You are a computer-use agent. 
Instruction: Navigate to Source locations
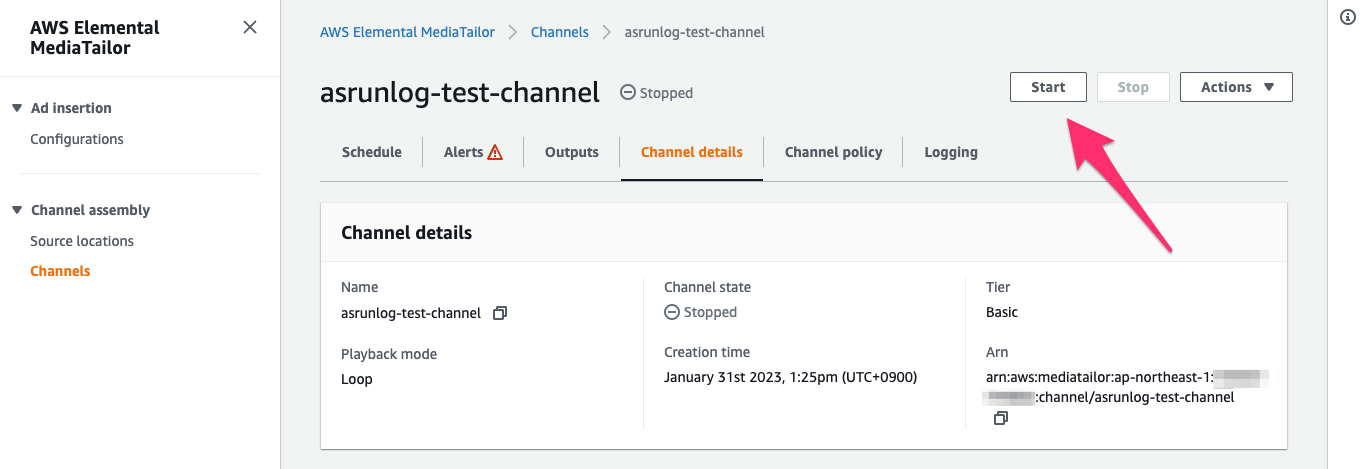(82, 241)
